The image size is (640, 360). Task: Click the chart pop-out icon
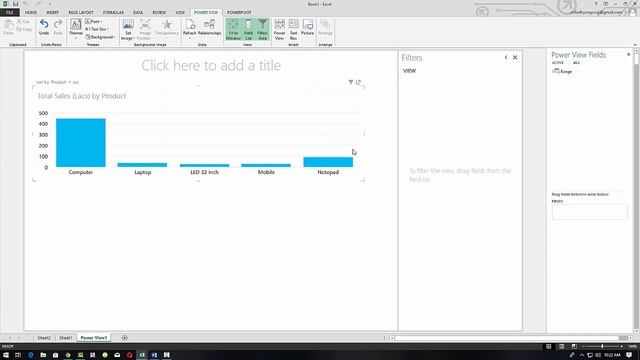(358, 82)
